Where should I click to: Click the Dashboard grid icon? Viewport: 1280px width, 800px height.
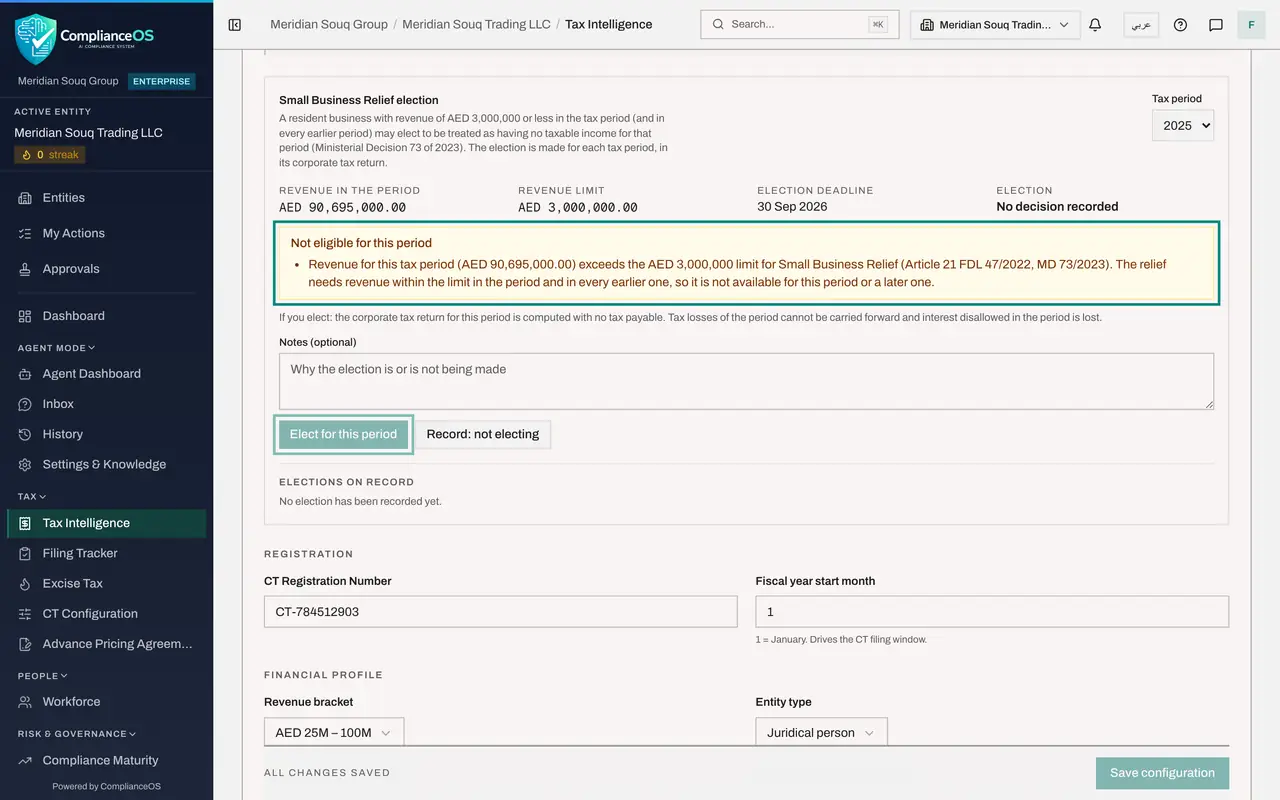(25, 316)
